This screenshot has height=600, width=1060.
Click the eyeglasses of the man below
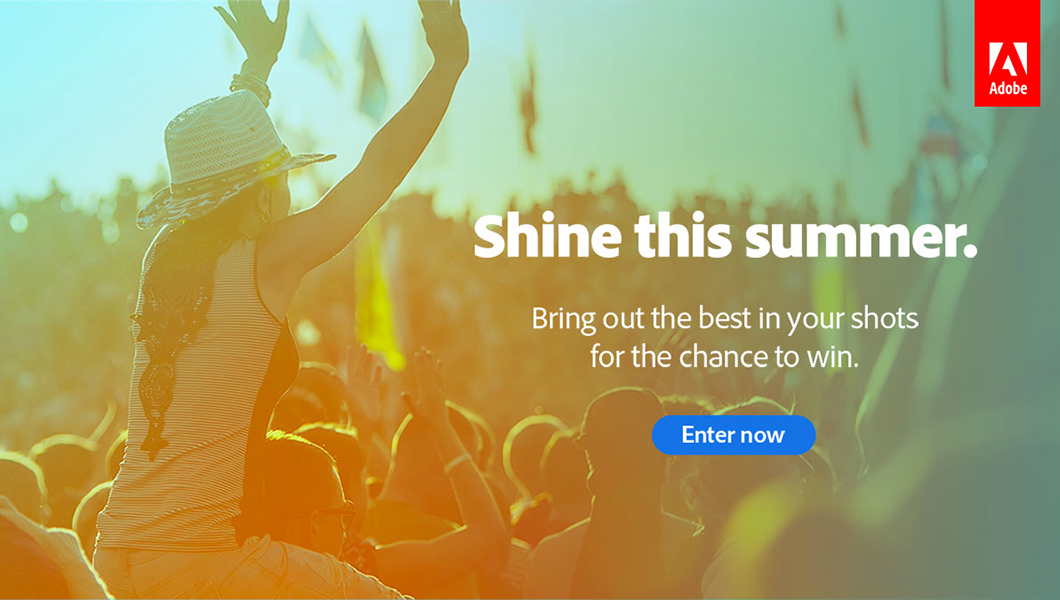[338, 515]
